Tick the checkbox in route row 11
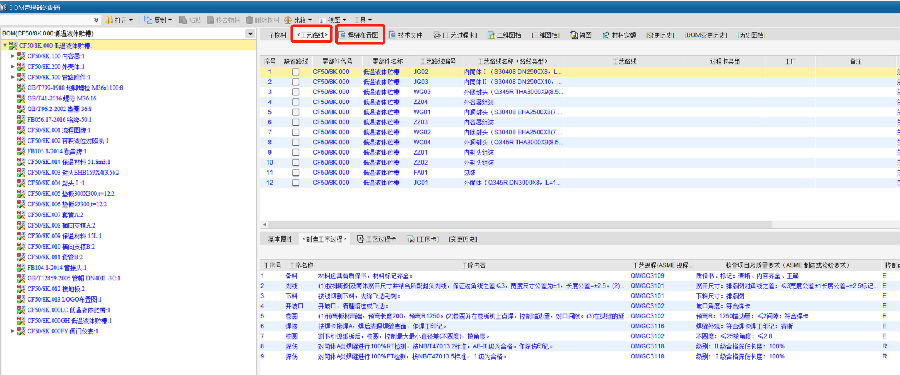This screenshot has height=375, width=900. click(x=296, y=172)
